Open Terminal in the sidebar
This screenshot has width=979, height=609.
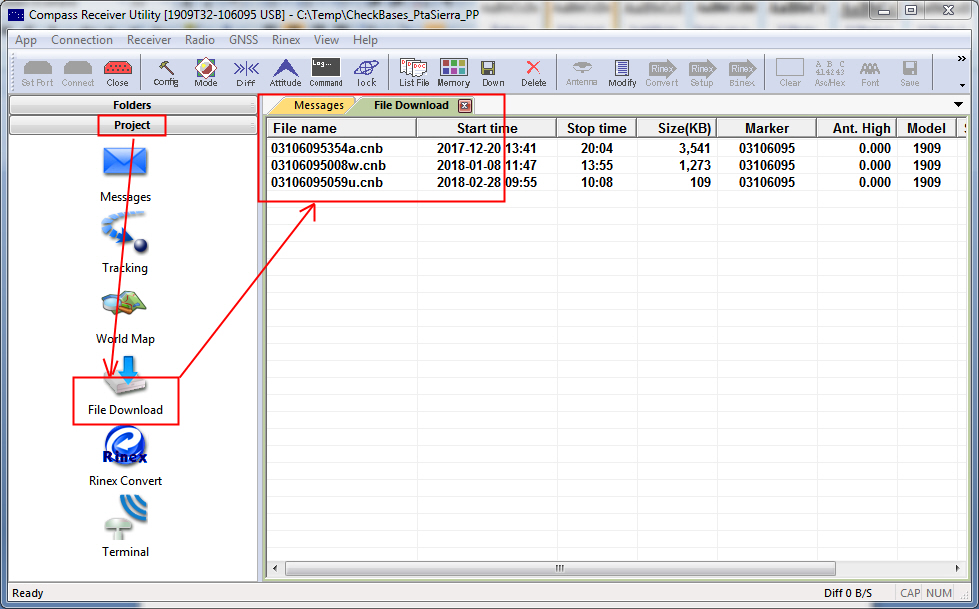click(x=125, y=527)
